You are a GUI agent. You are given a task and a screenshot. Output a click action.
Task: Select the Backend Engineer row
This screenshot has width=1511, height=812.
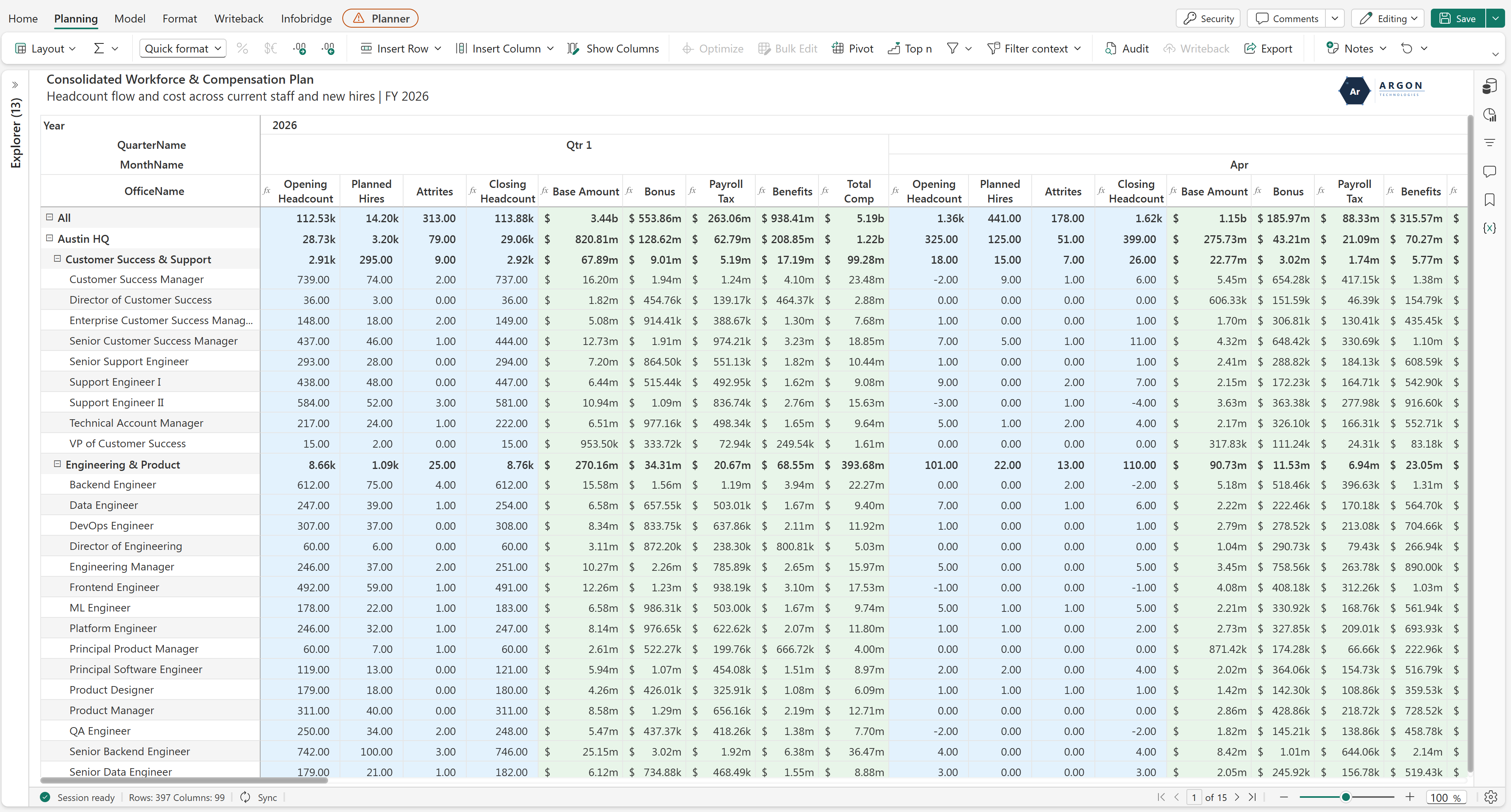click(x=113, y=484)
